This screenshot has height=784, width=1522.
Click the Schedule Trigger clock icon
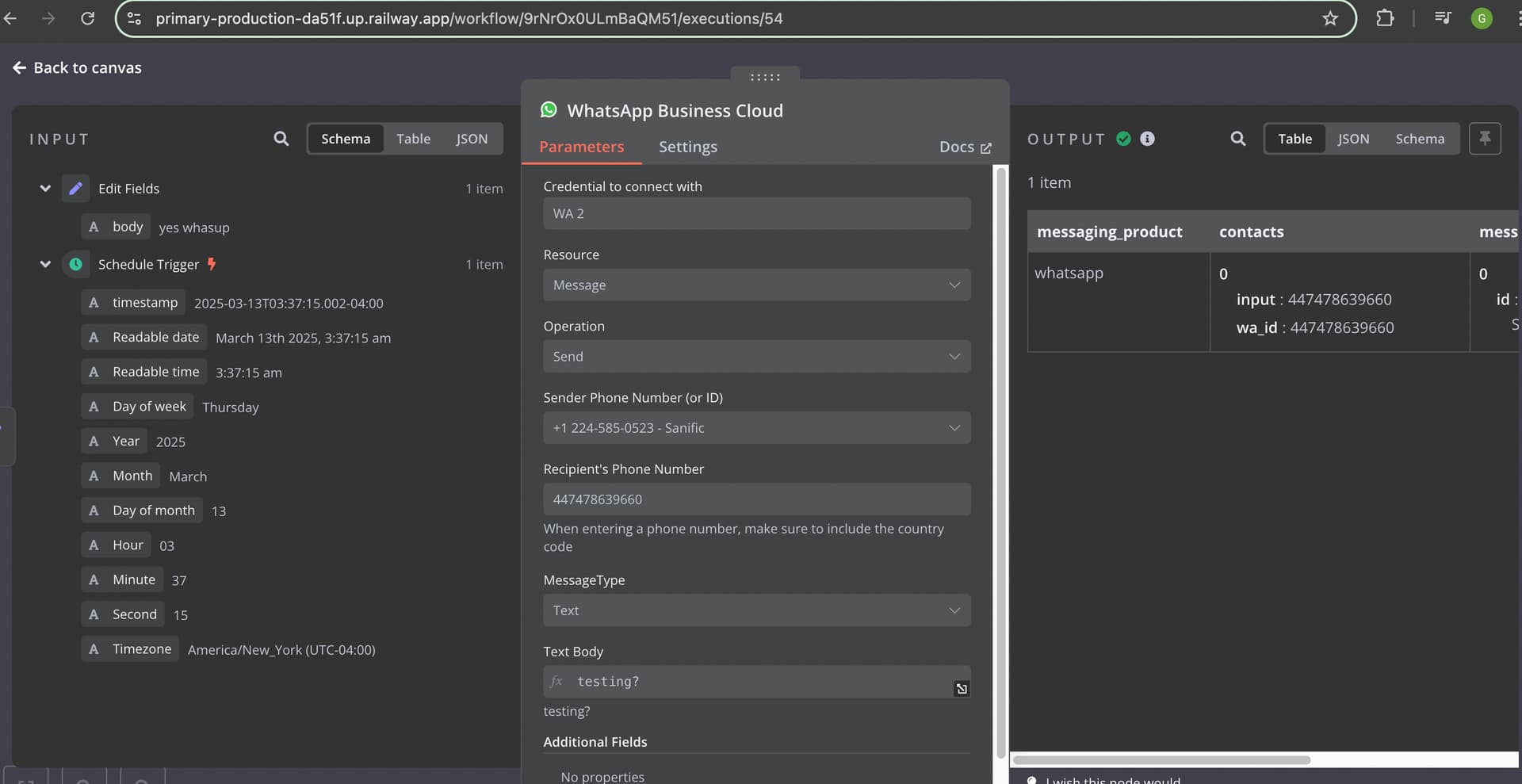point(75,264)
